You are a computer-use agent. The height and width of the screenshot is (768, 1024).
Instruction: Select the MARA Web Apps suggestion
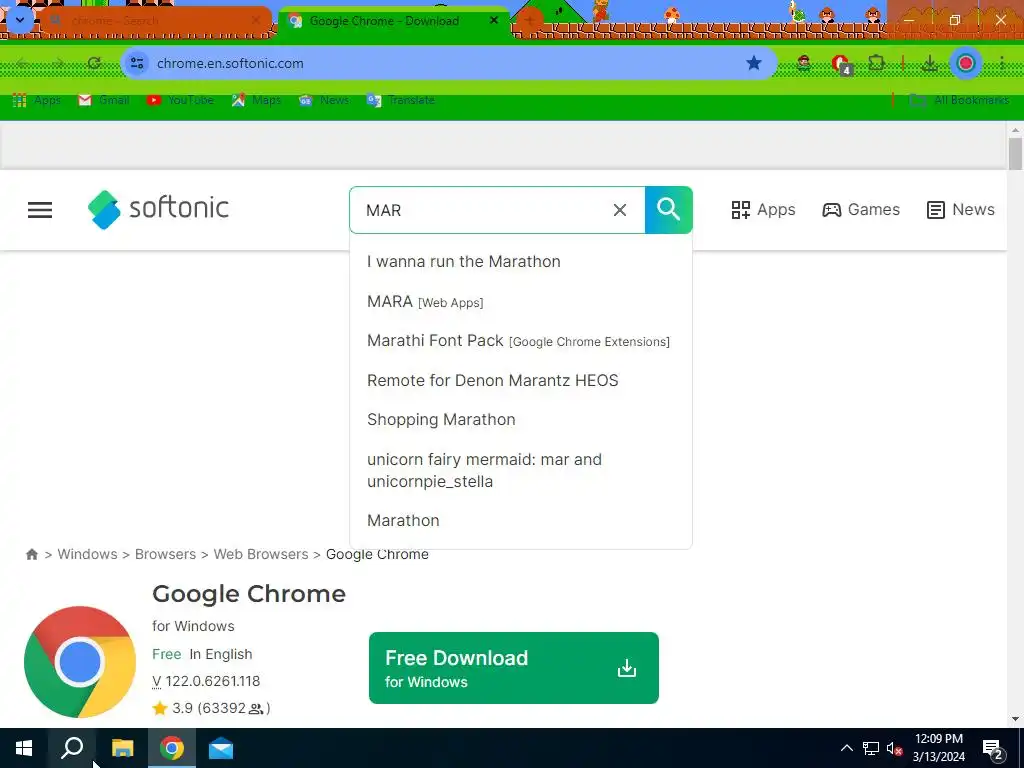425,302
